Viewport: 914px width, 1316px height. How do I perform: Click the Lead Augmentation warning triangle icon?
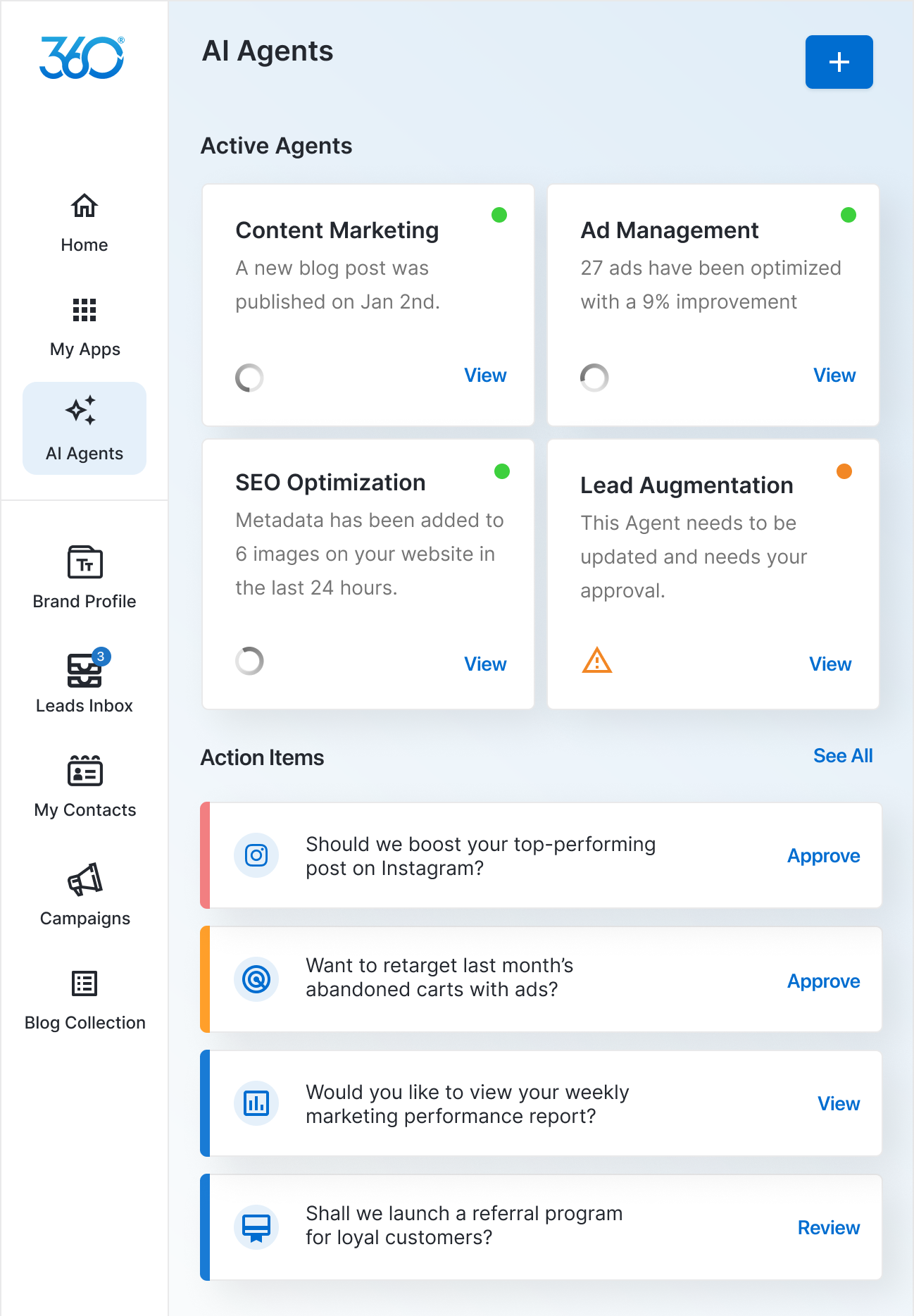coord(597,661)
